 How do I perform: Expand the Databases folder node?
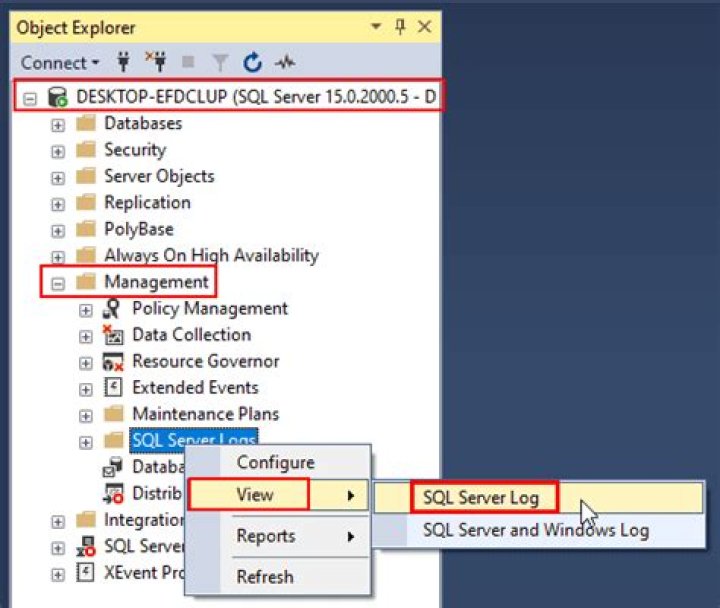[x=58, y=125]
